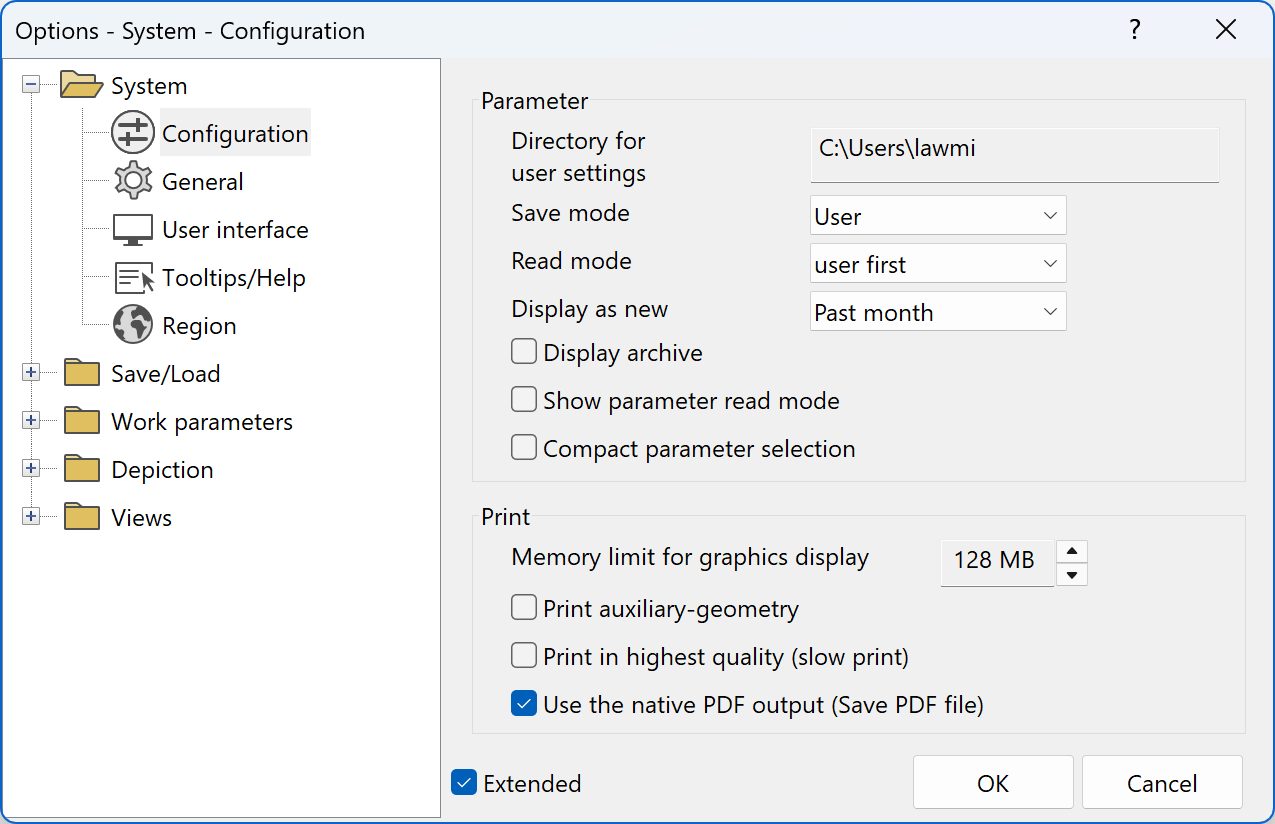This screenshot has width=1275, height=824.
Task: Confirm settings with the OK button
Action: pos(993,782)
